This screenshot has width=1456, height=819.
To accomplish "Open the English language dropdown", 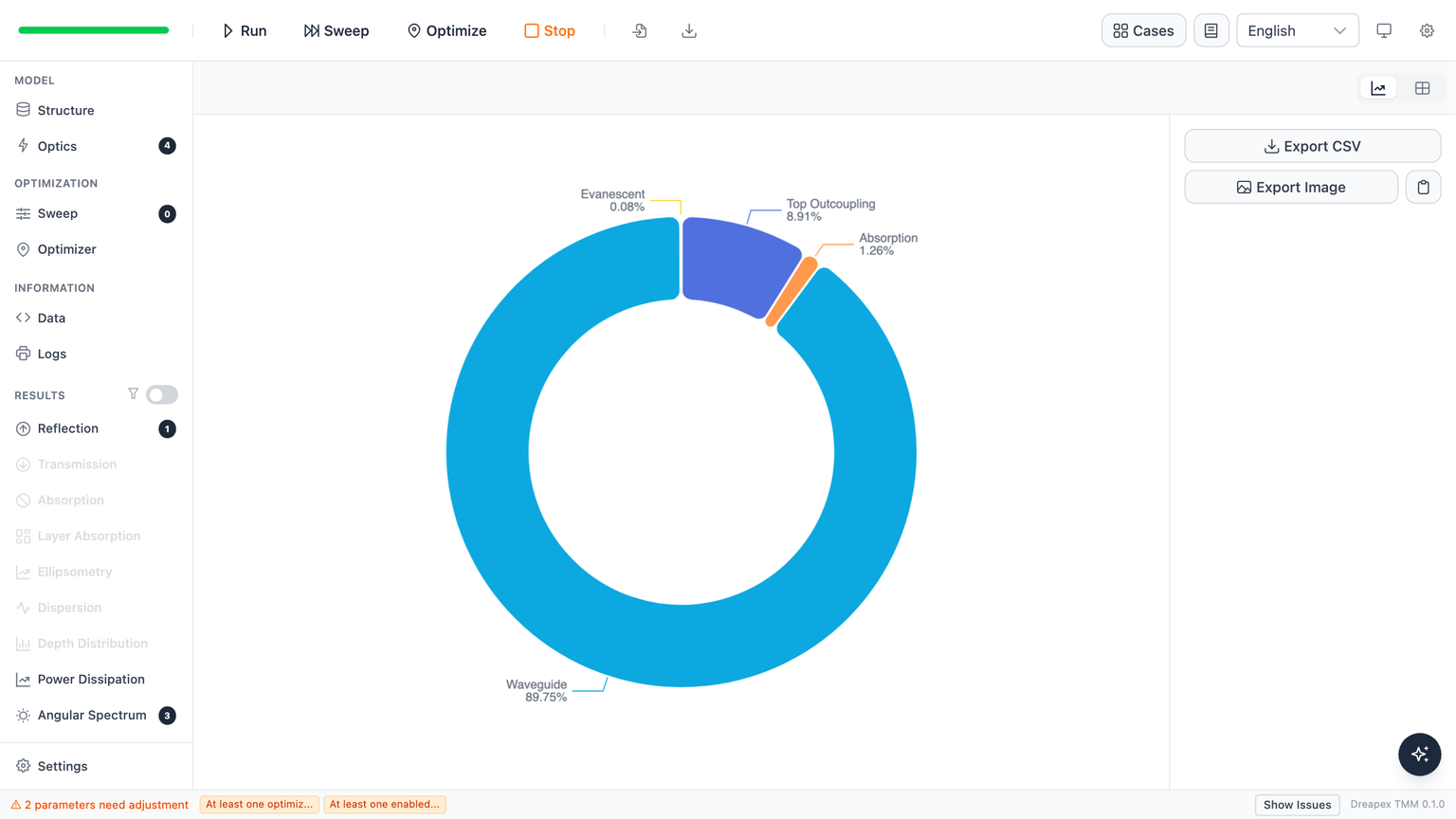I will [1297, 30].
